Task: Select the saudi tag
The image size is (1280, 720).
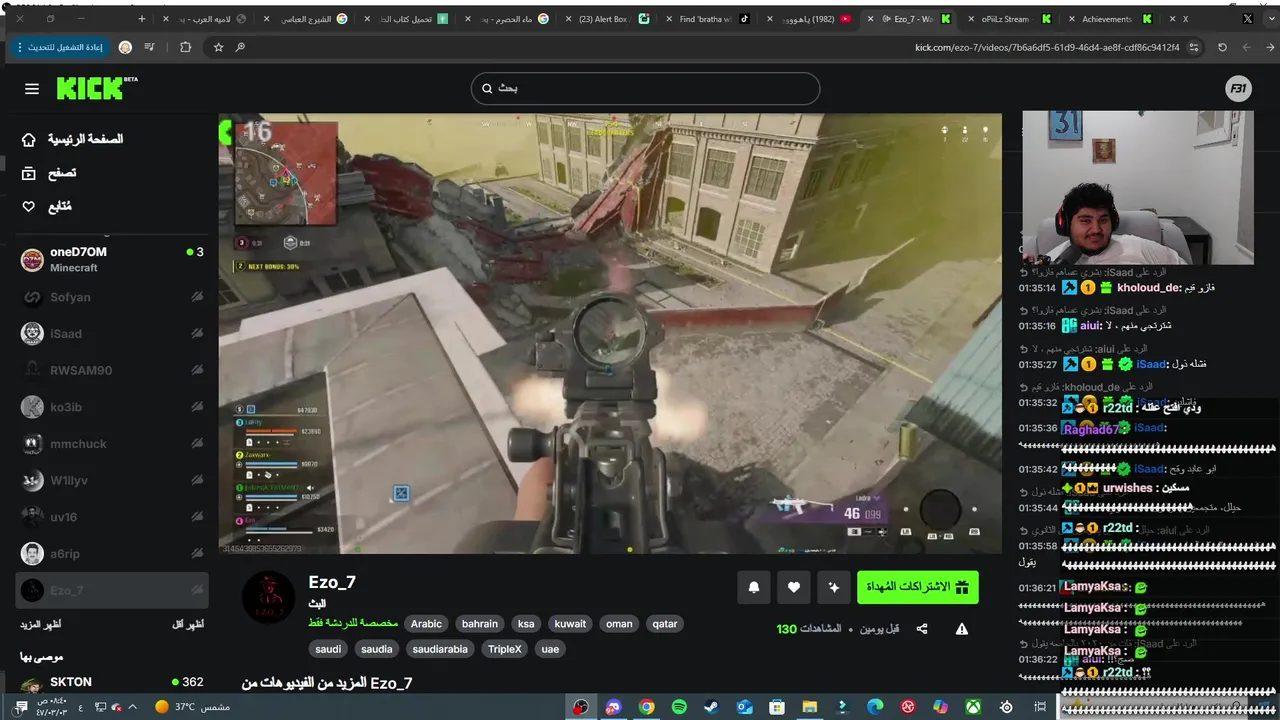Action: [328, 649]
